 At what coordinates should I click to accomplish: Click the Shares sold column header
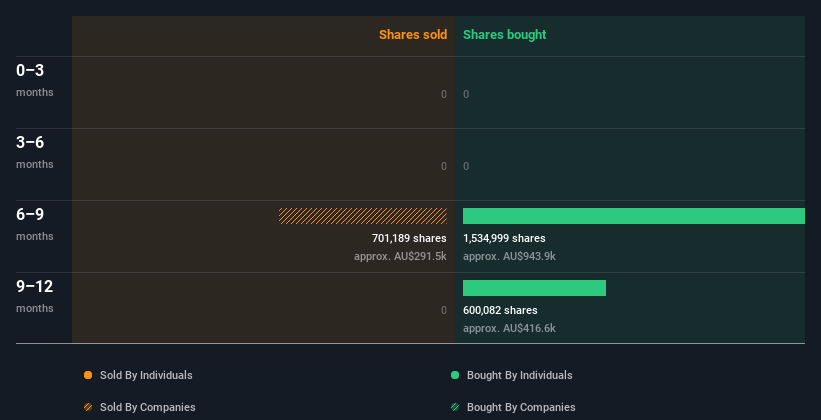click(x=413, y=35)
